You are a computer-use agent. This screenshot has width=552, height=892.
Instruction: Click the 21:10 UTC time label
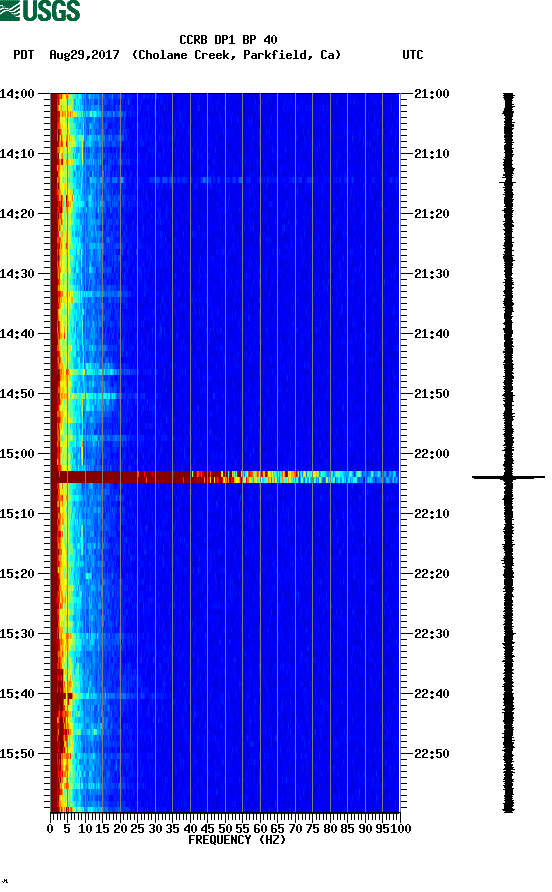431,154
